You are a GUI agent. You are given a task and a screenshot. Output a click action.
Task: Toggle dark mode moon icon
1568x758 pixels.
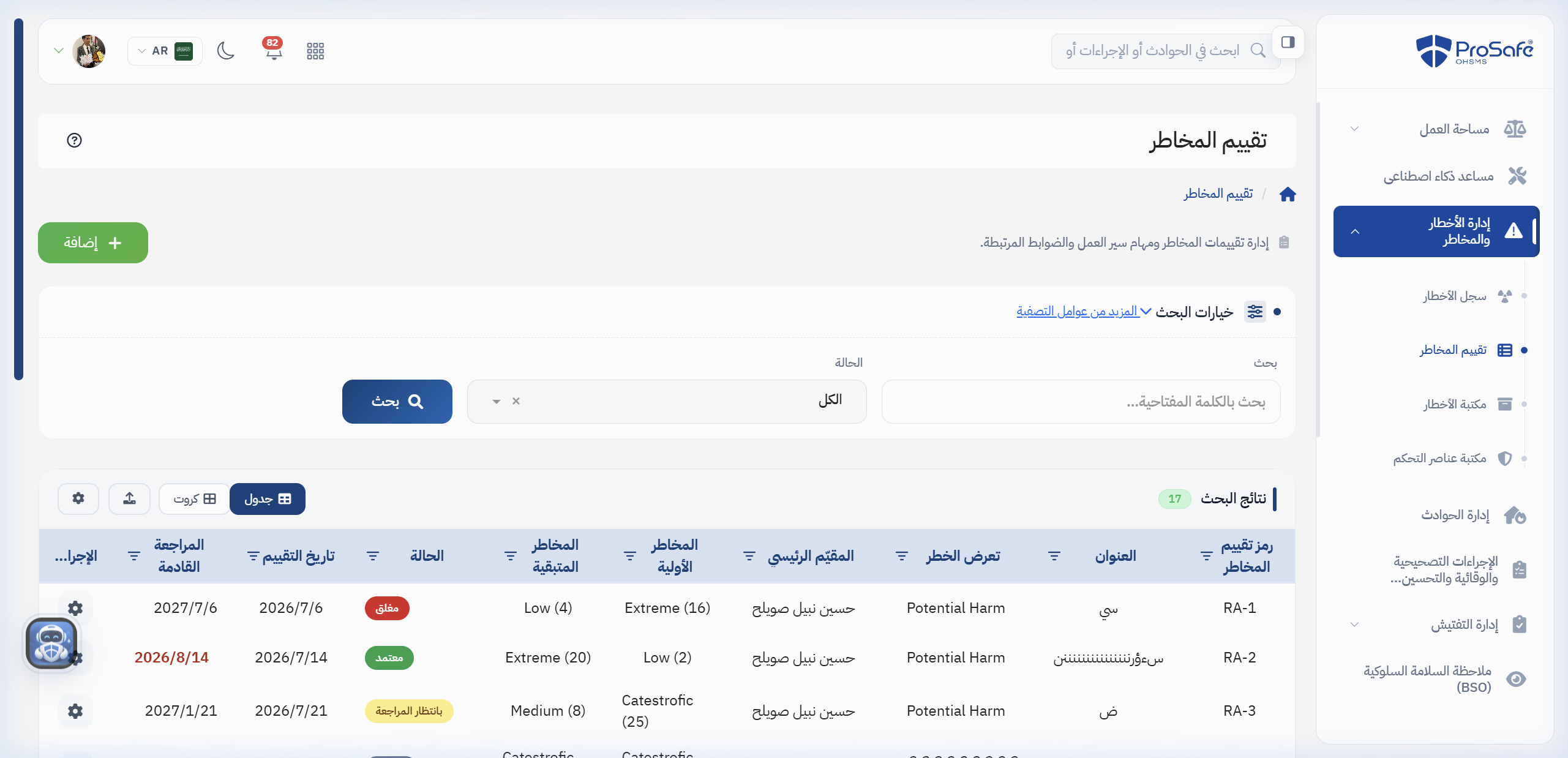[226, 51]
